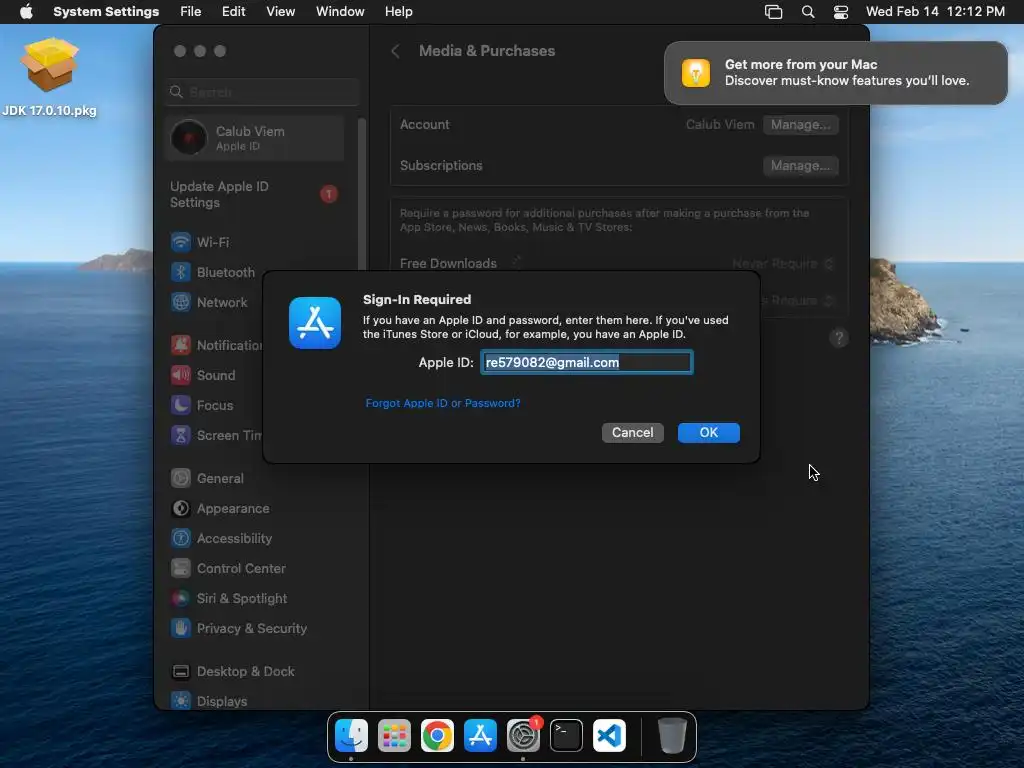The image size is (1024, 768).
Task: Select Desktop & Dock icon in sidebar
Action: pos(181,672)
